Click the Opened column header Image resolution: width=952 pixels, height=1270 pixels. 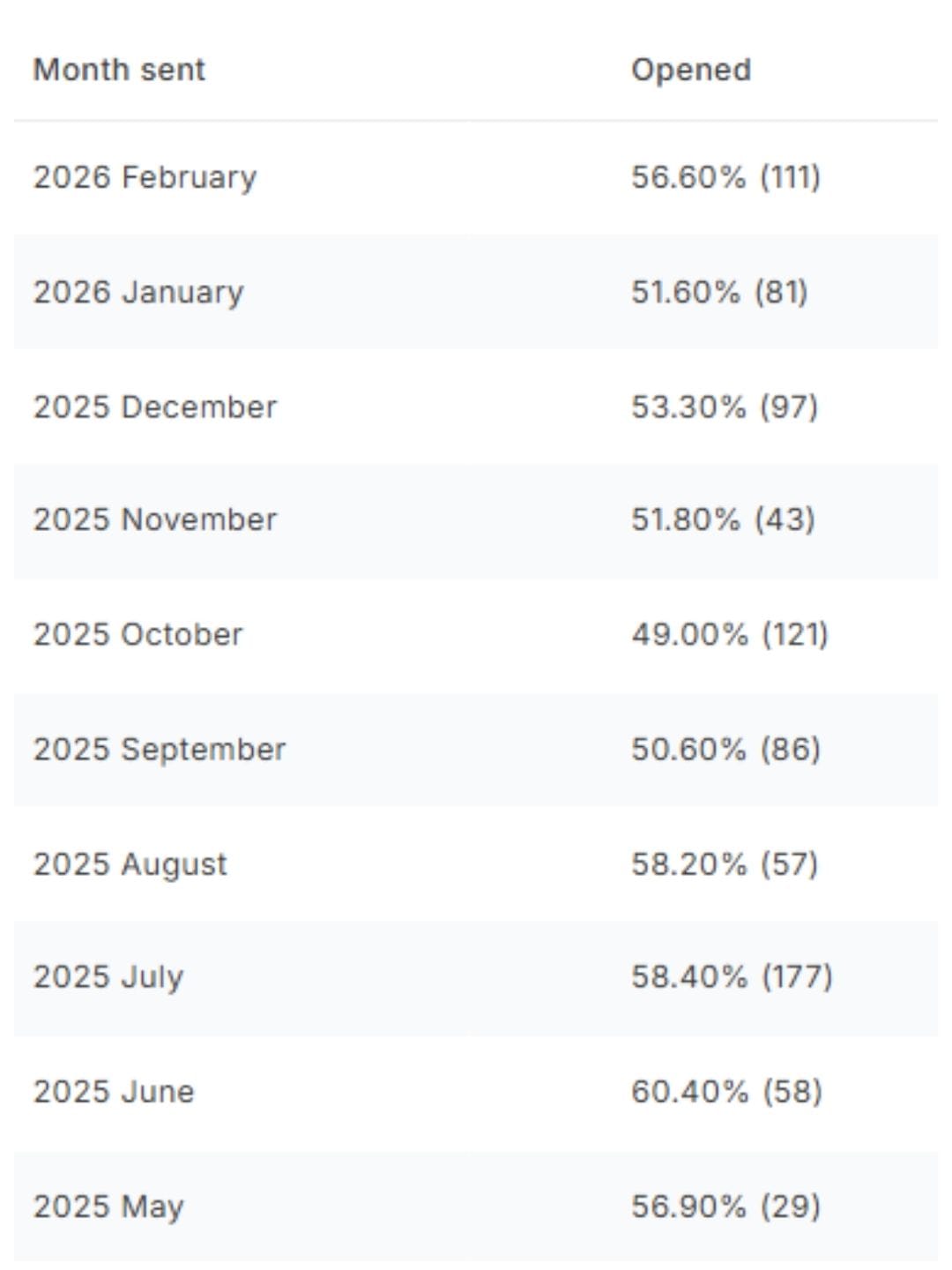coord(691,70)
